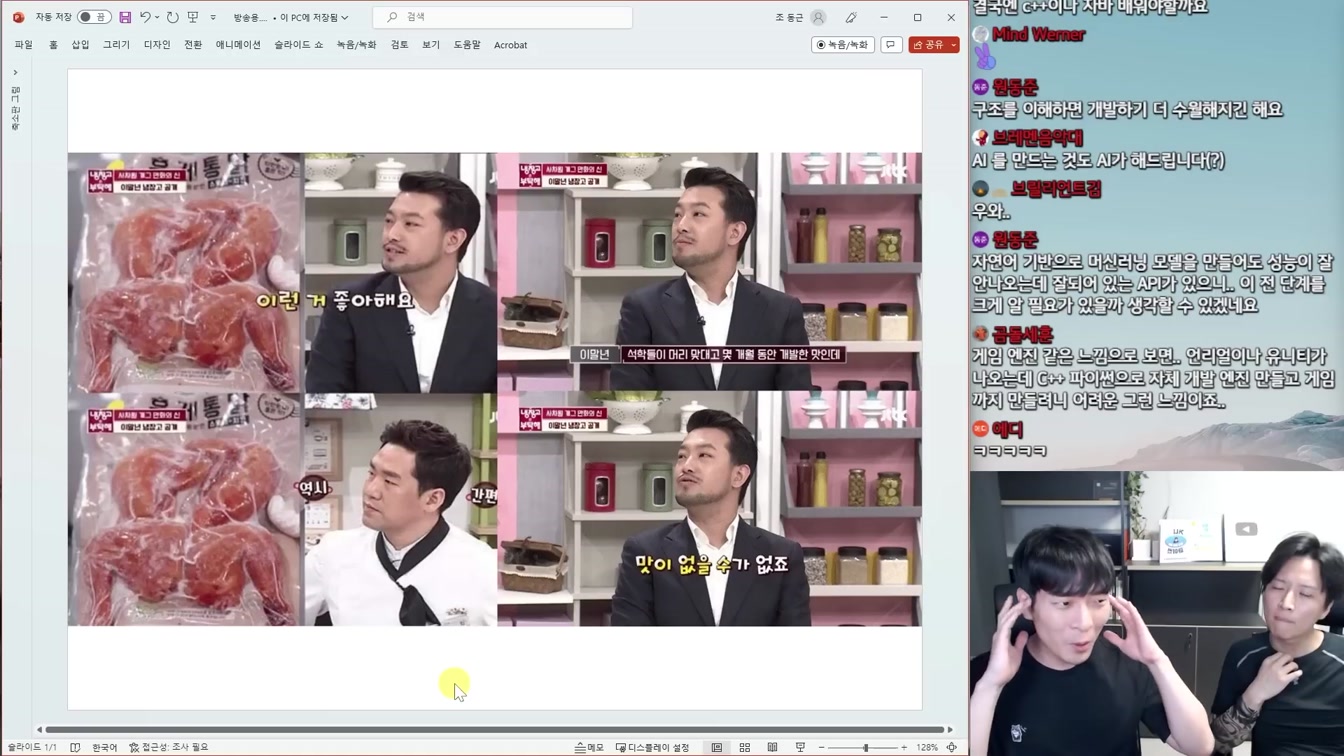Switch to the 홈 ribbon tab
This screenshot has height=756, width=1344.
[53, 45]
